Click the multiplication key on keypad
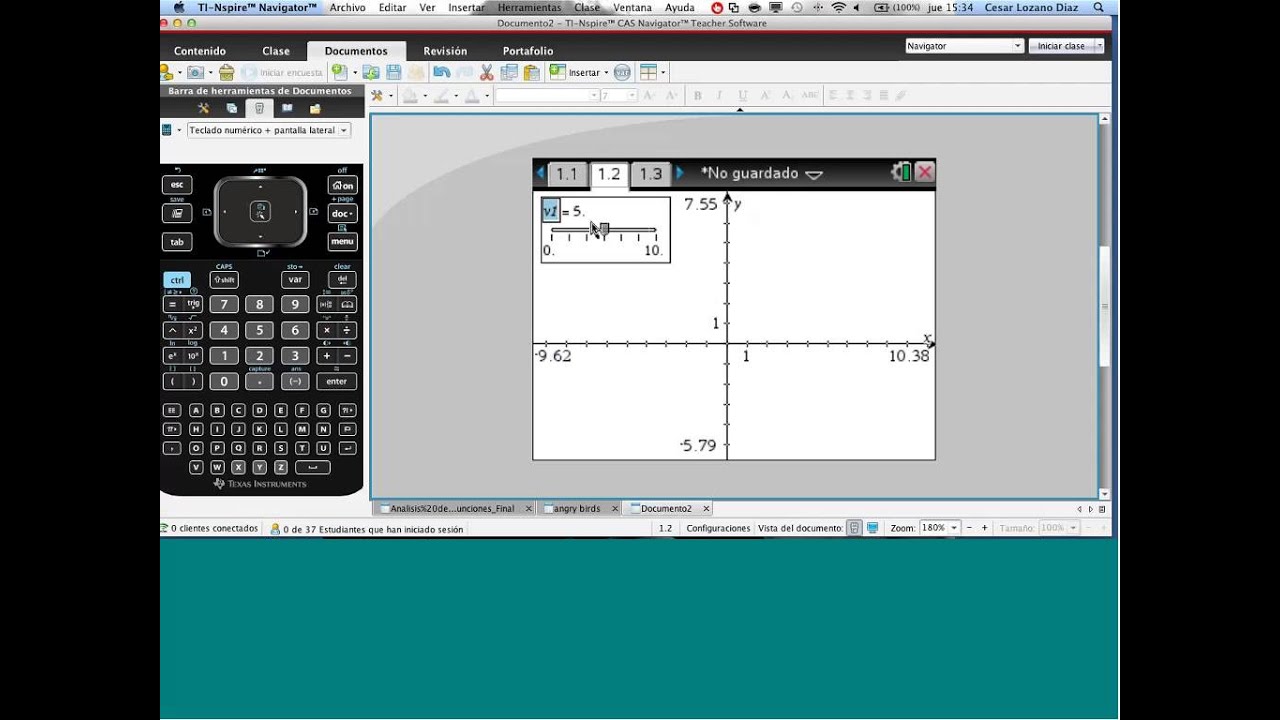1280x720 pixels. (x=326, y=329)
